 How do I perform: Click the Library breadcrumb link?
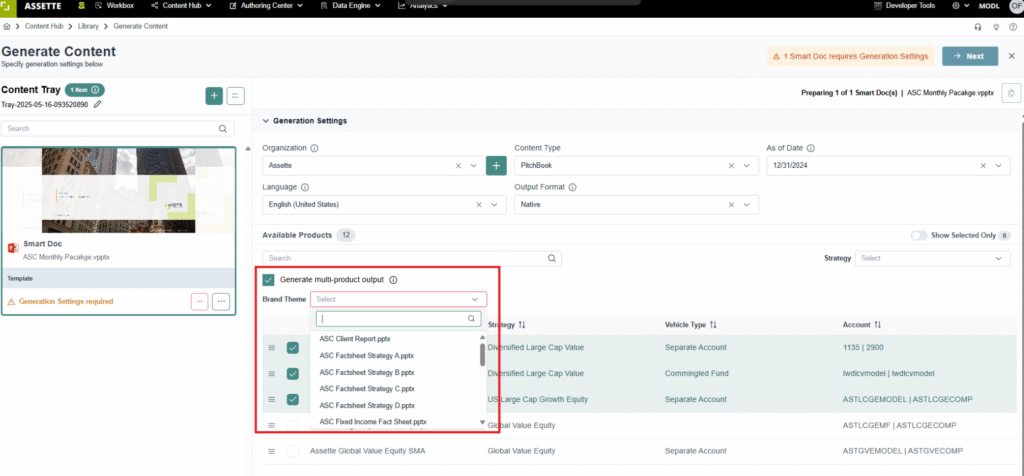tap(88, 26)
